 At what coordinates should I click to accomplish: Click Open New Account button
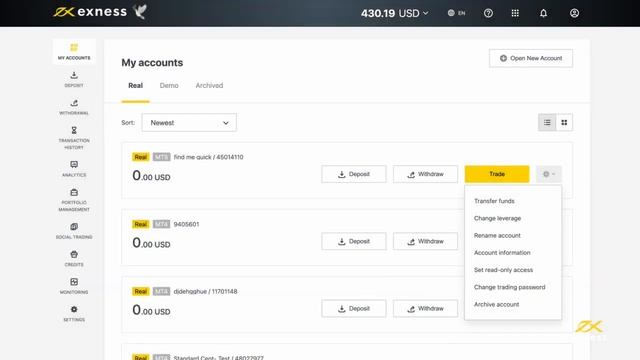531,58
